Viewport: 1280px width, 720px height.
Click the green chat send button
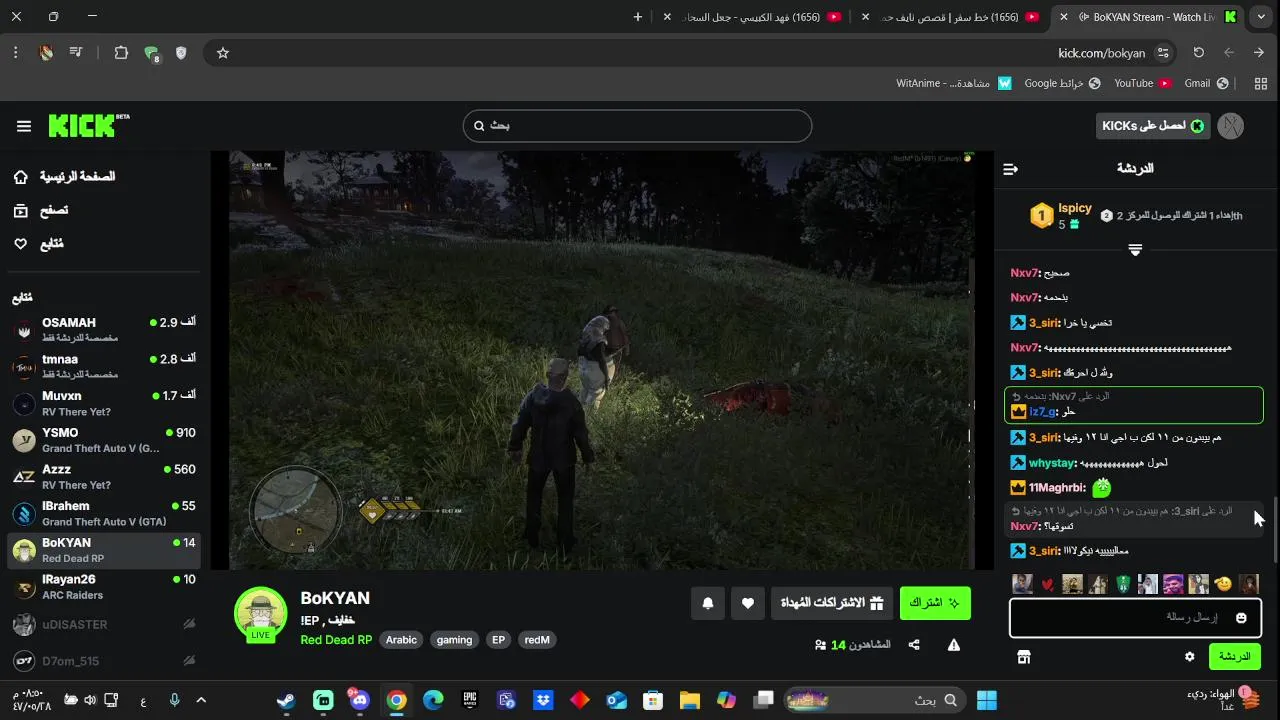pyautogui.click(x=1235, y=657)
